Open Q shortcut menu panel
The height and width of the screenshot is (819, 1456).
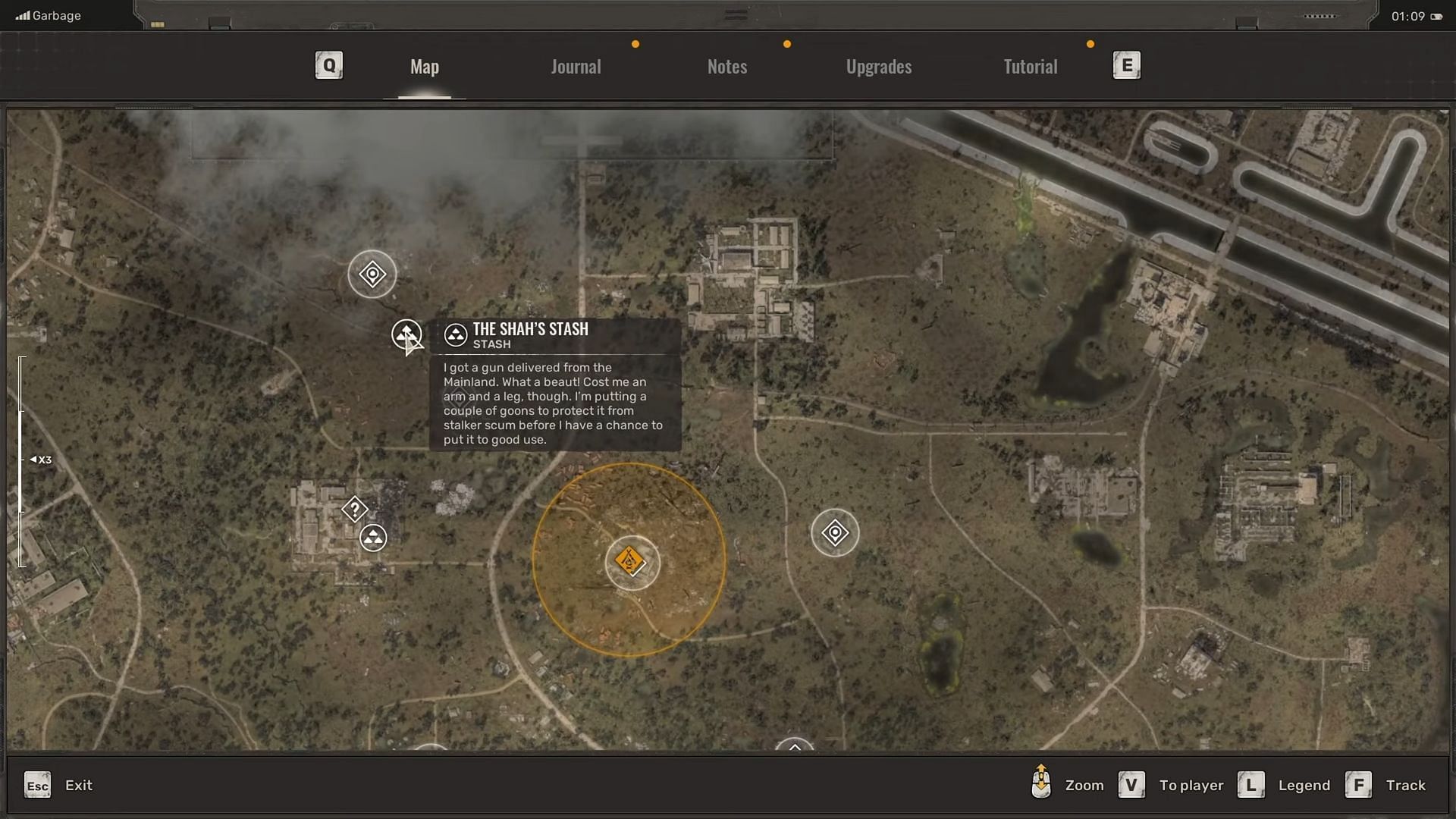(x=328, y=65)
